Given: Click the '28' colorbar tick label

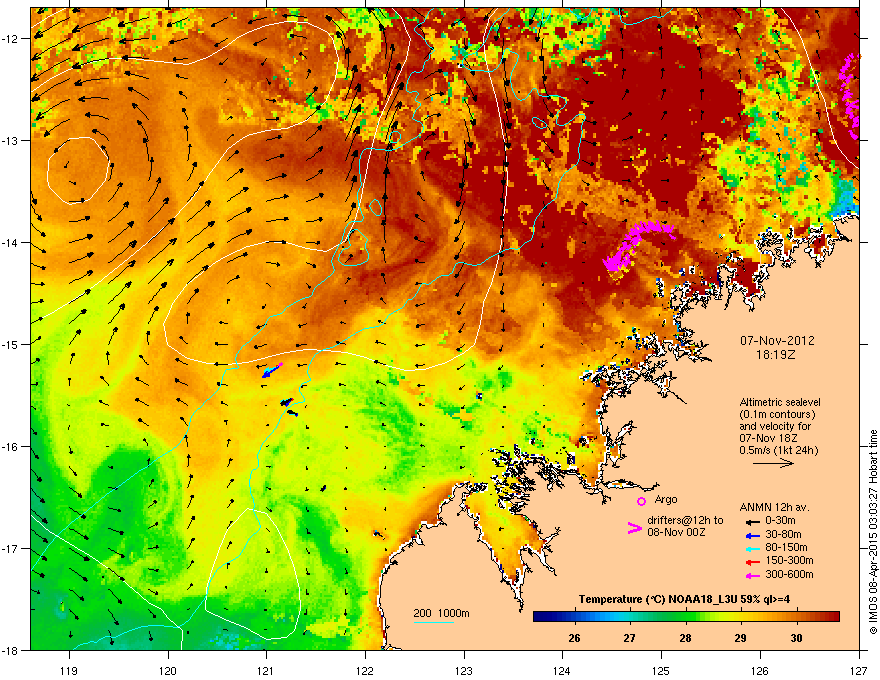Looking at the screenshot, I should (685, 638).
